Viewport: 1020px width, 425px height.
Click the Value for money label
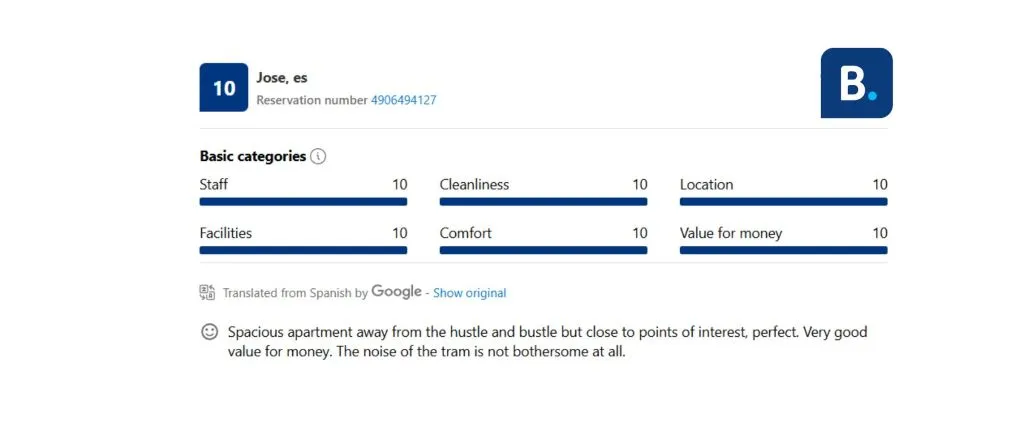coord(731,233)
